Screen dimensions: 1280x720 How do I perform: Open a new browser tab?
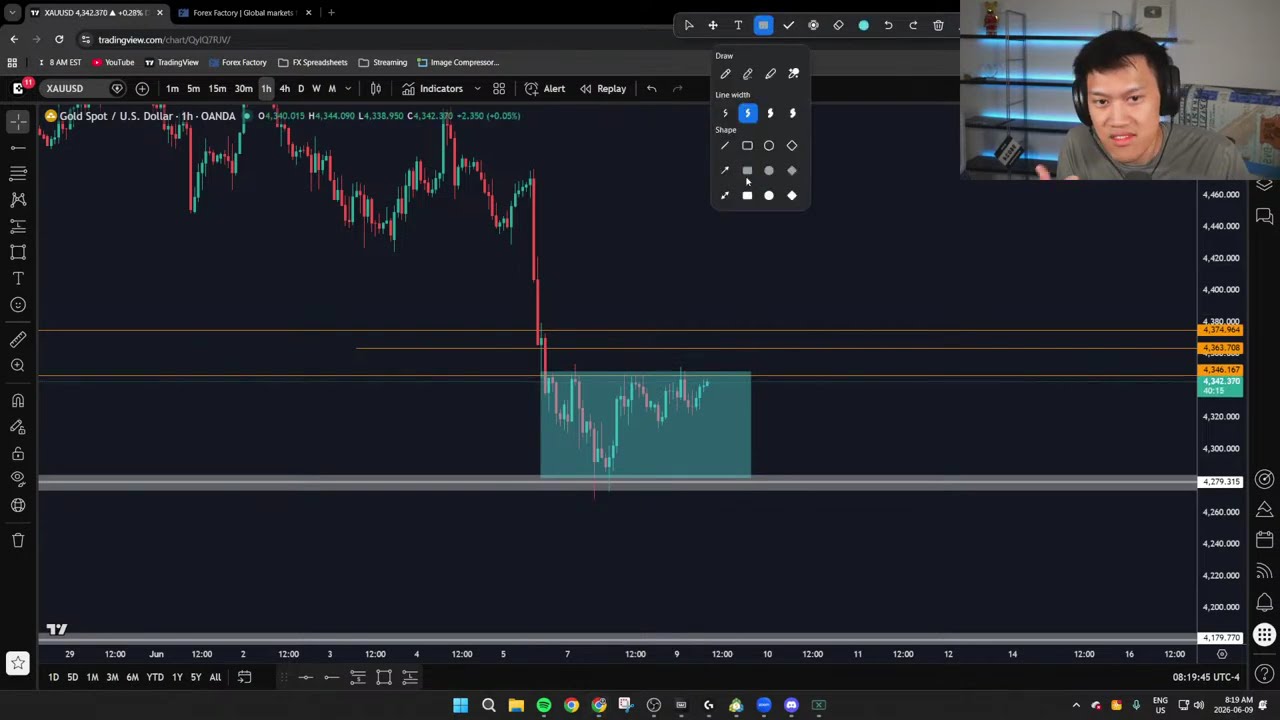tap(331, 13)
